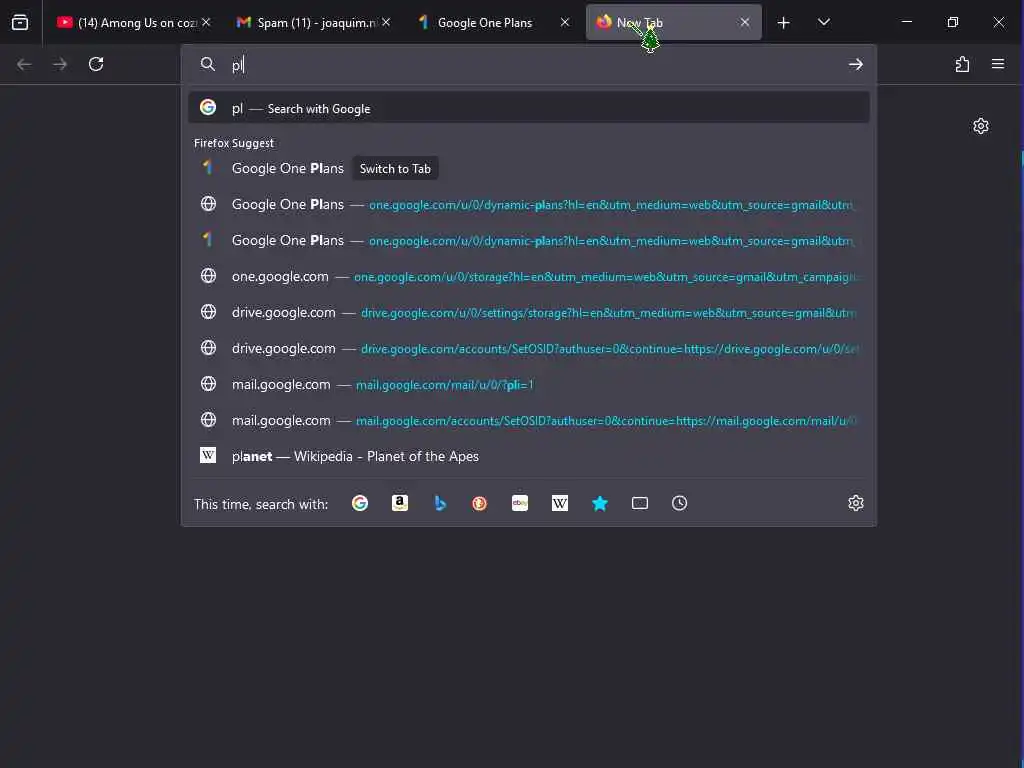The image size is (1024, 768).
Task: Click the Back navigation arrow
Action: coord(24,64)
